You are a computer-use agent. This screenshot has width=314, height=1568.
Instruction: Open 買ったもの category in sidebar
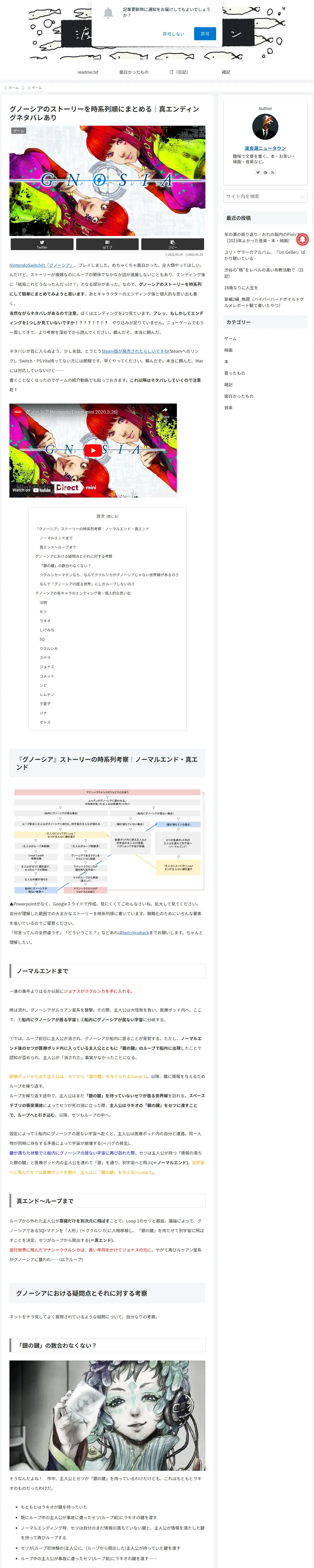click(x=235, y=373)
